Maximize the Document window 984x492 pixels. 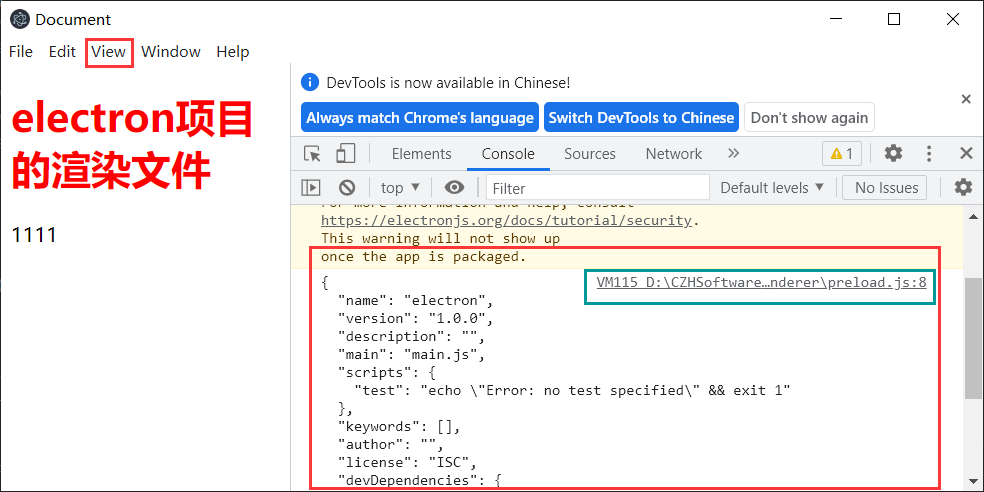point(894,19)
